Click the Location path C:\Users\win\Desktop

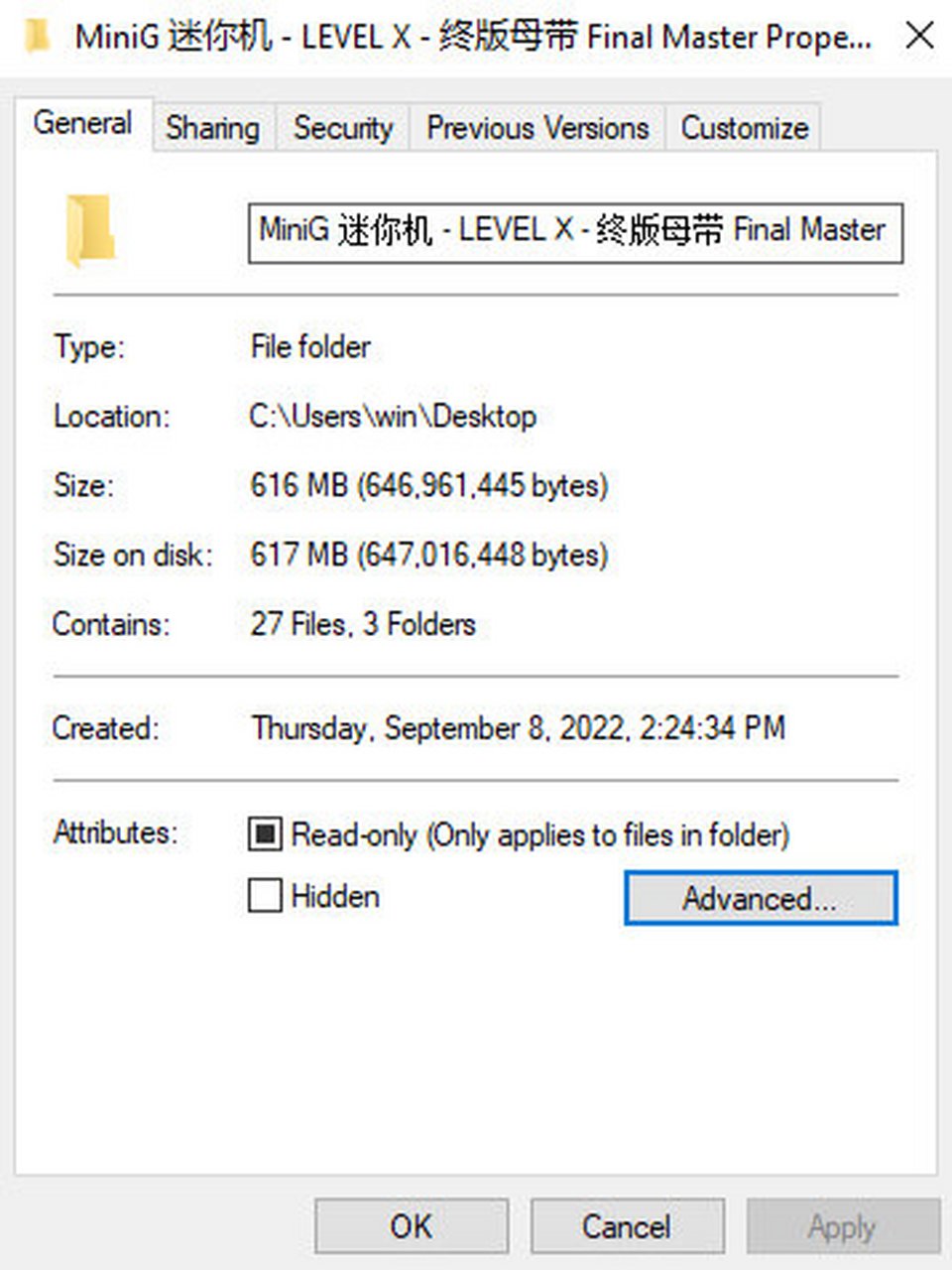[393, 416]
